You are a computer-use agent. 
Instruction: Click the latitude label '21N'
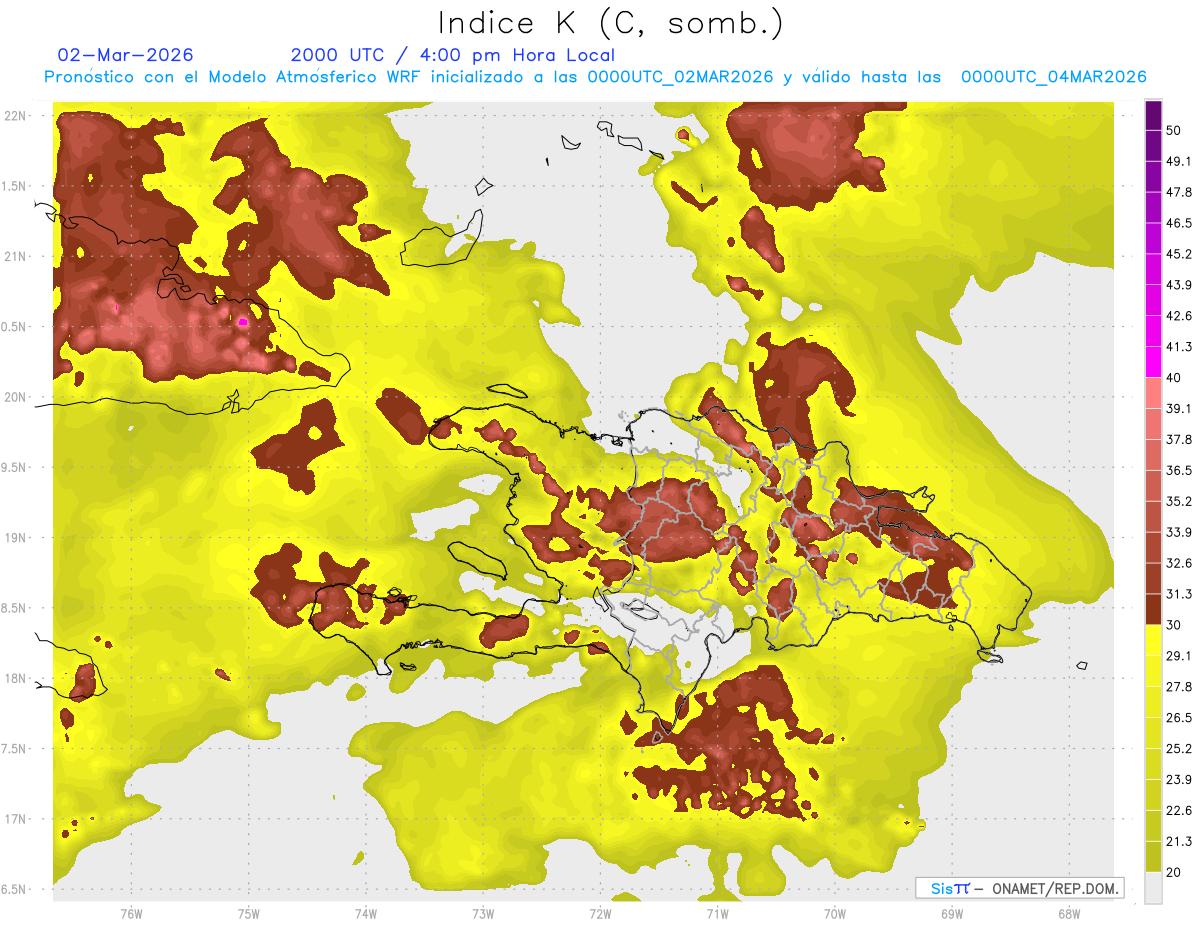pyautogui.click(x=15, y=257)
